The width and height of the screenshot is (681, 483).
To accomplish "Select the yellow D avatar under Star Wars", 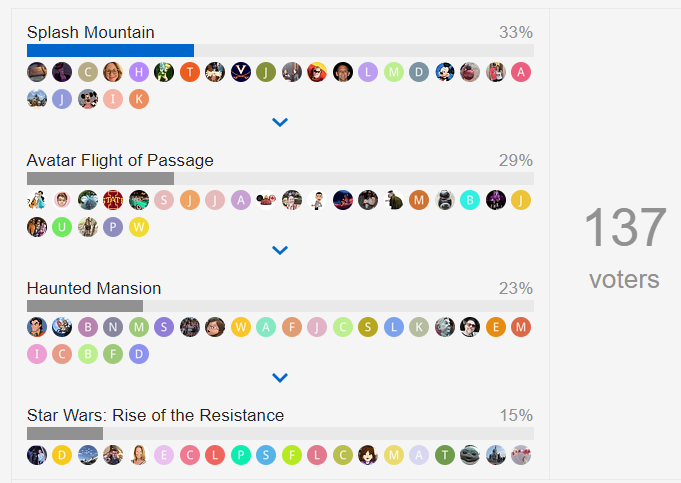I will (62, 455).
